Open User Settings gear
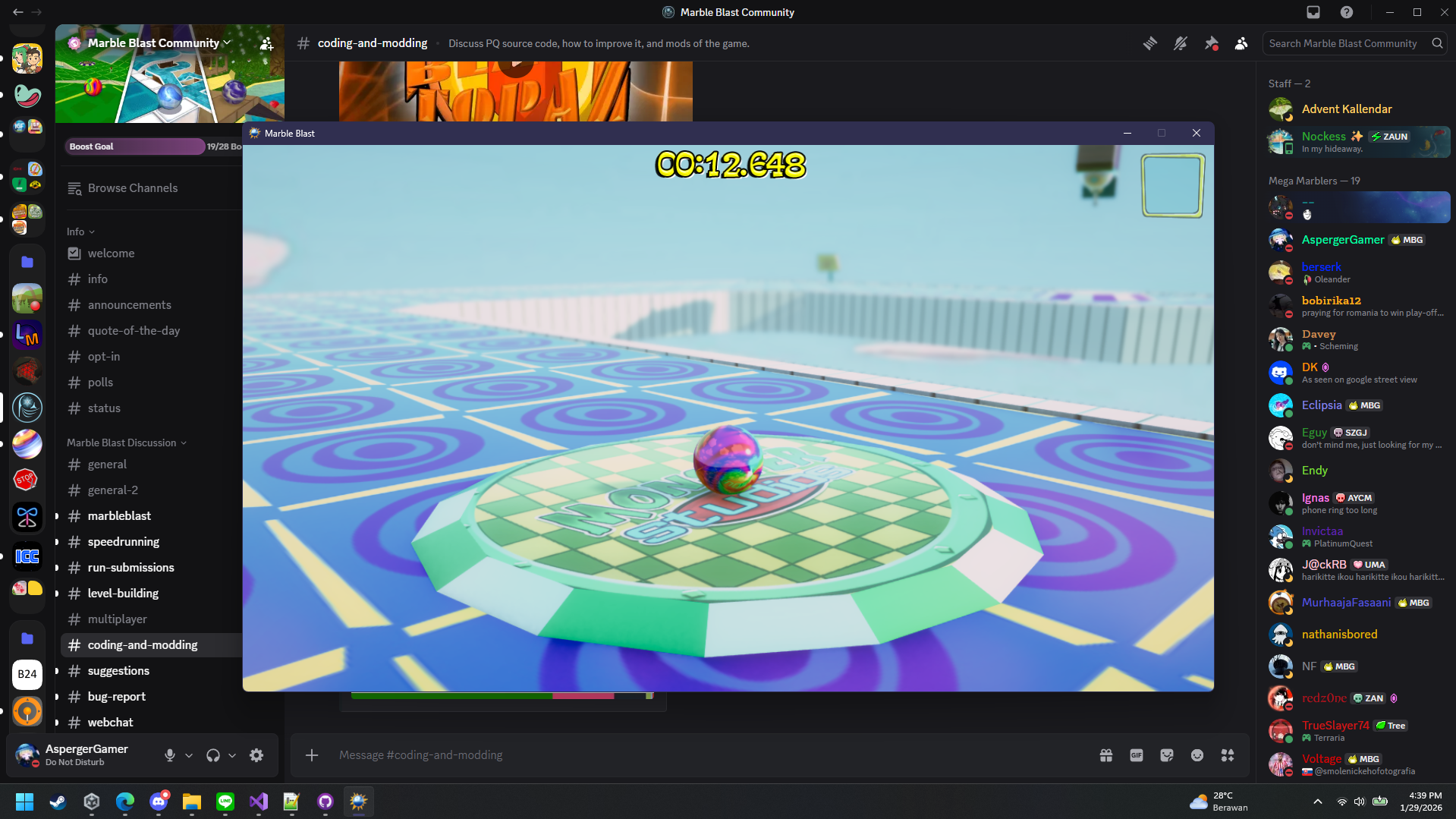Viewport: 1456px width, 819px height. point(256,755)
